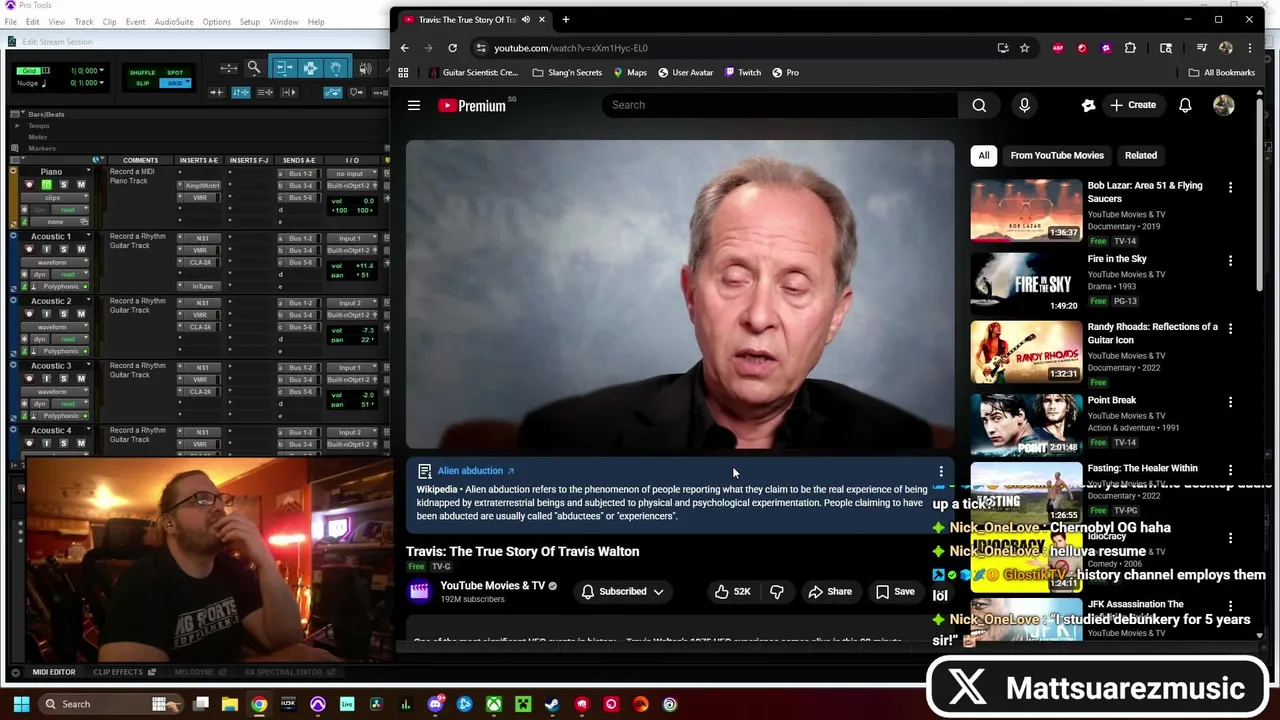The width and height of the screenshot is (1280, 720).
Task: Click into YouTube search field
Action: [x=780, y=105]
